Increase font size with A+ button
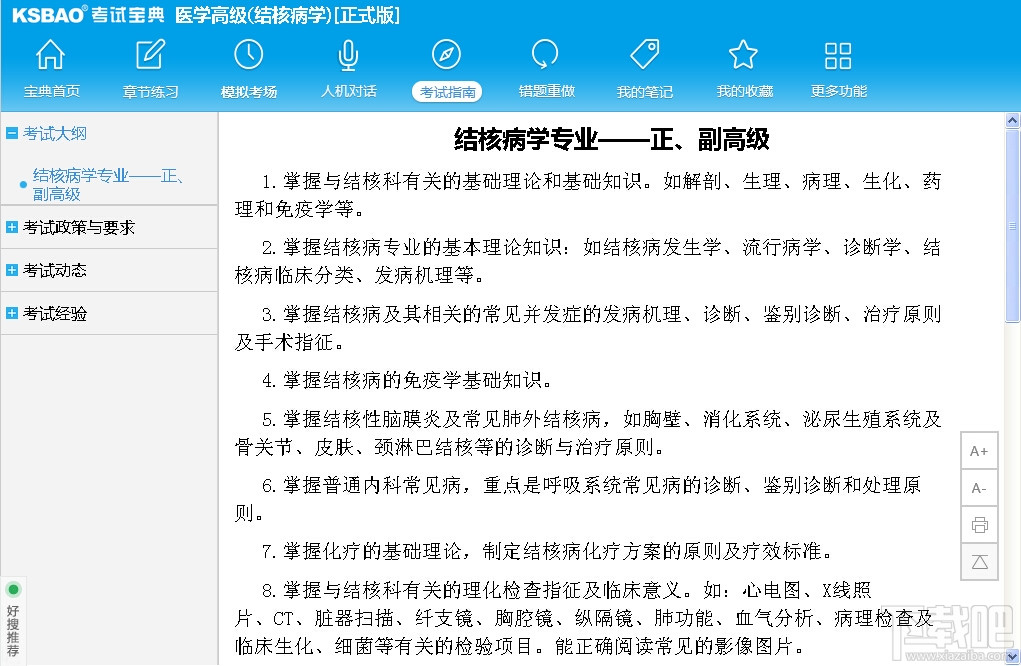The width and height of the screenshot is (1021, 666). tap(979, 451)
